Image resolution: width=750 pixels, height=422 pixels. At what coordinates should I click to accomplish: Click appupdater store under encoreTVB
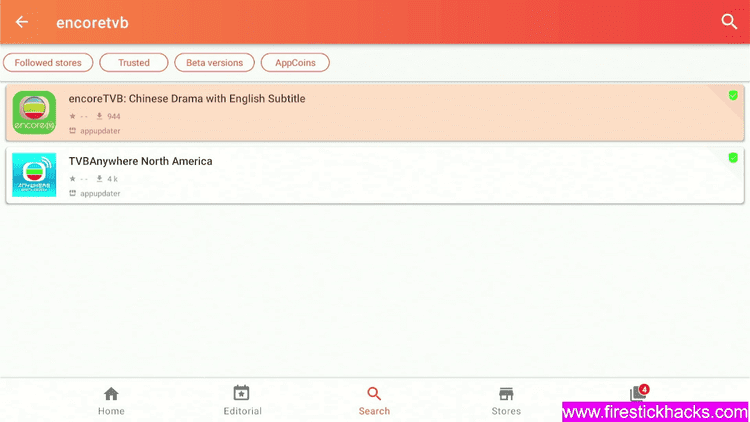tap(95, 131)
